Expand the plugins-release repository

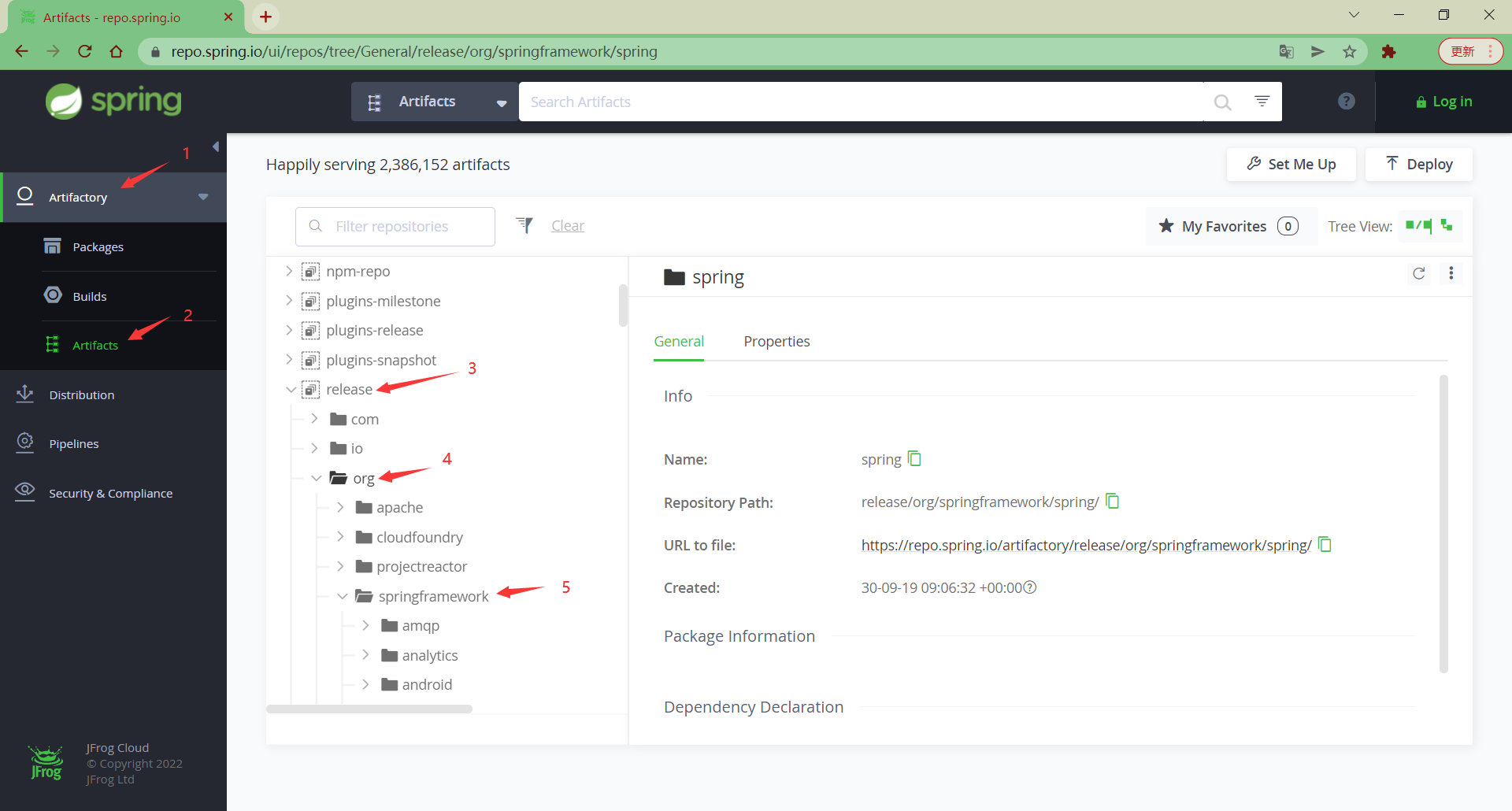point(289,330)
